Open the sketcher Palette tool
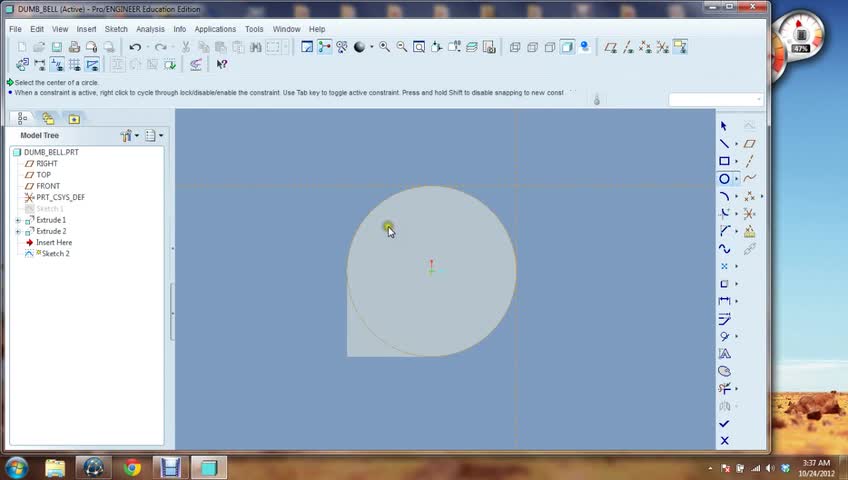Image resolution: width=848 pixels, height=480 pixels. (x=724, y=371)
